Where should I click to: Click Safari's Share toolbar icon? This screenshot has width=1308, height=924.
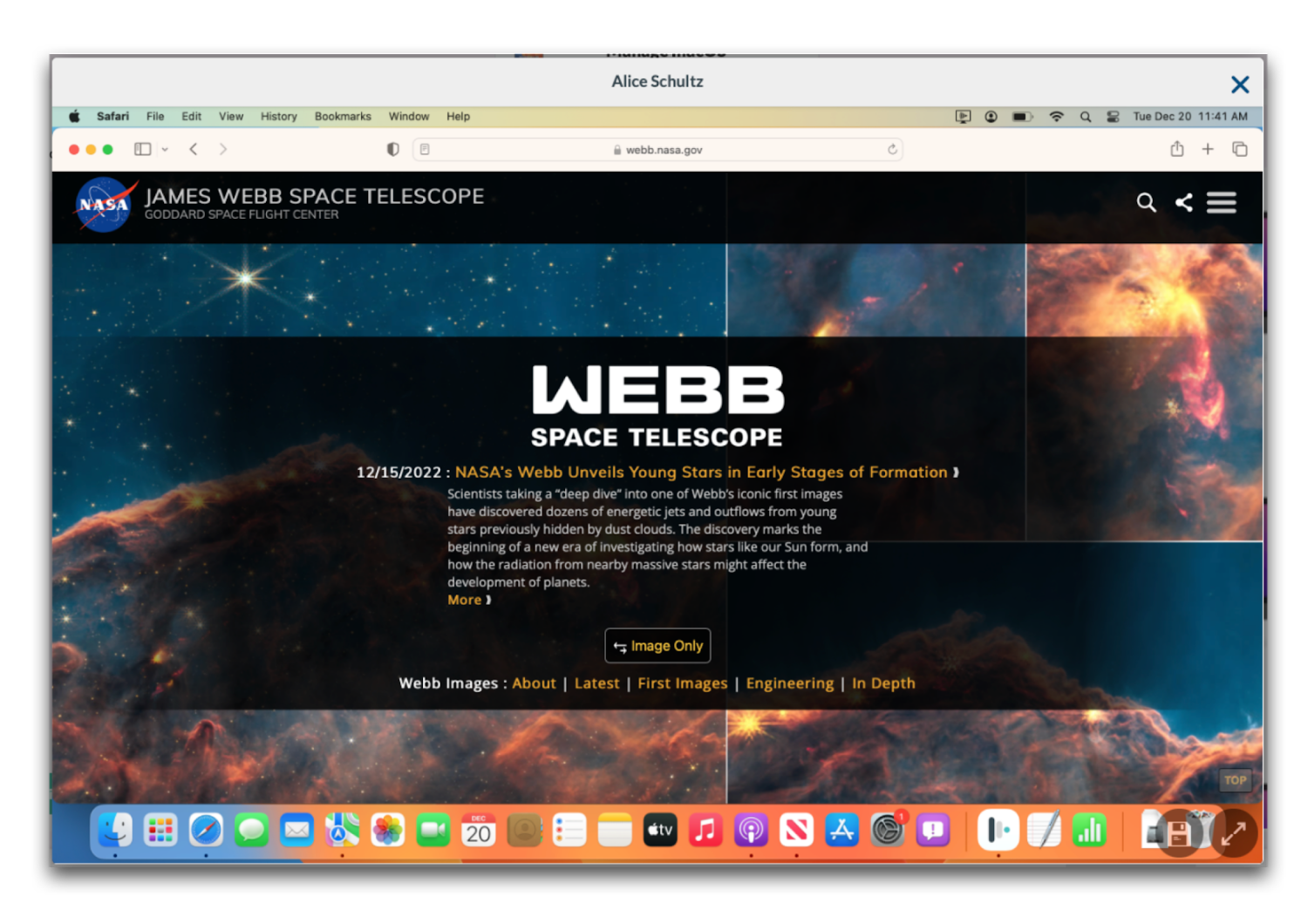[x=1176, y=149]
